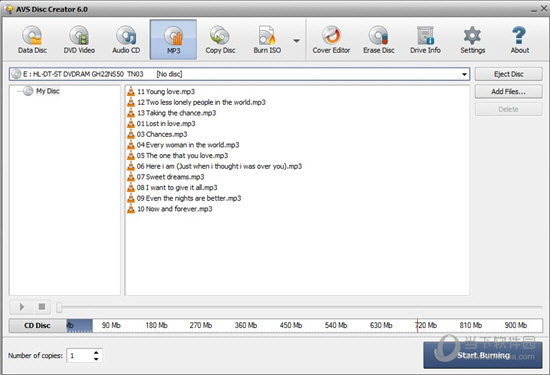
Task: Select 12 Two less lonely people in the world.mp3
Action: point(201,102)
